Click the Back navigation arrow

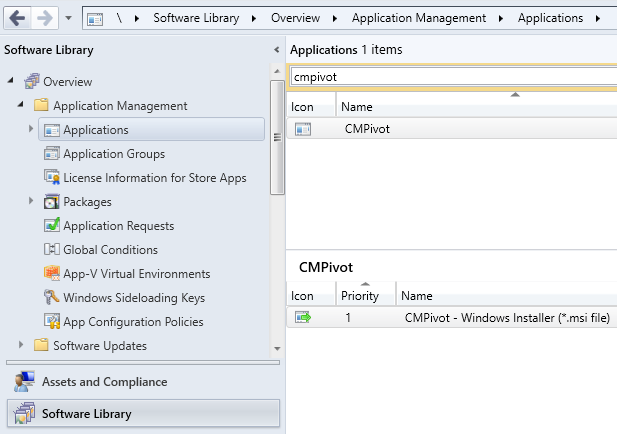pyautogui.click(x=17, y=18)
